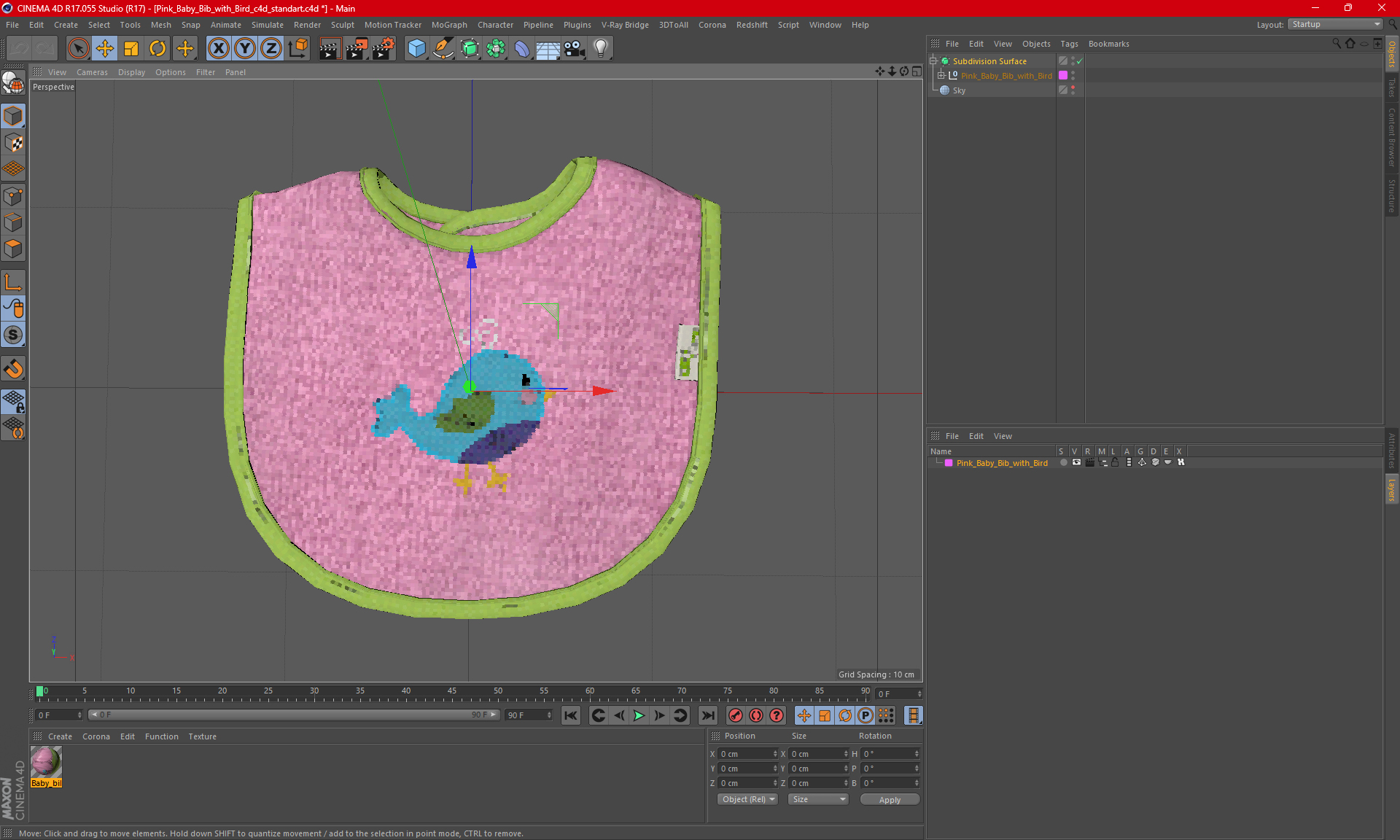
Task: Switch to Workplane mode orange grid icon
Action: (13, 169)
